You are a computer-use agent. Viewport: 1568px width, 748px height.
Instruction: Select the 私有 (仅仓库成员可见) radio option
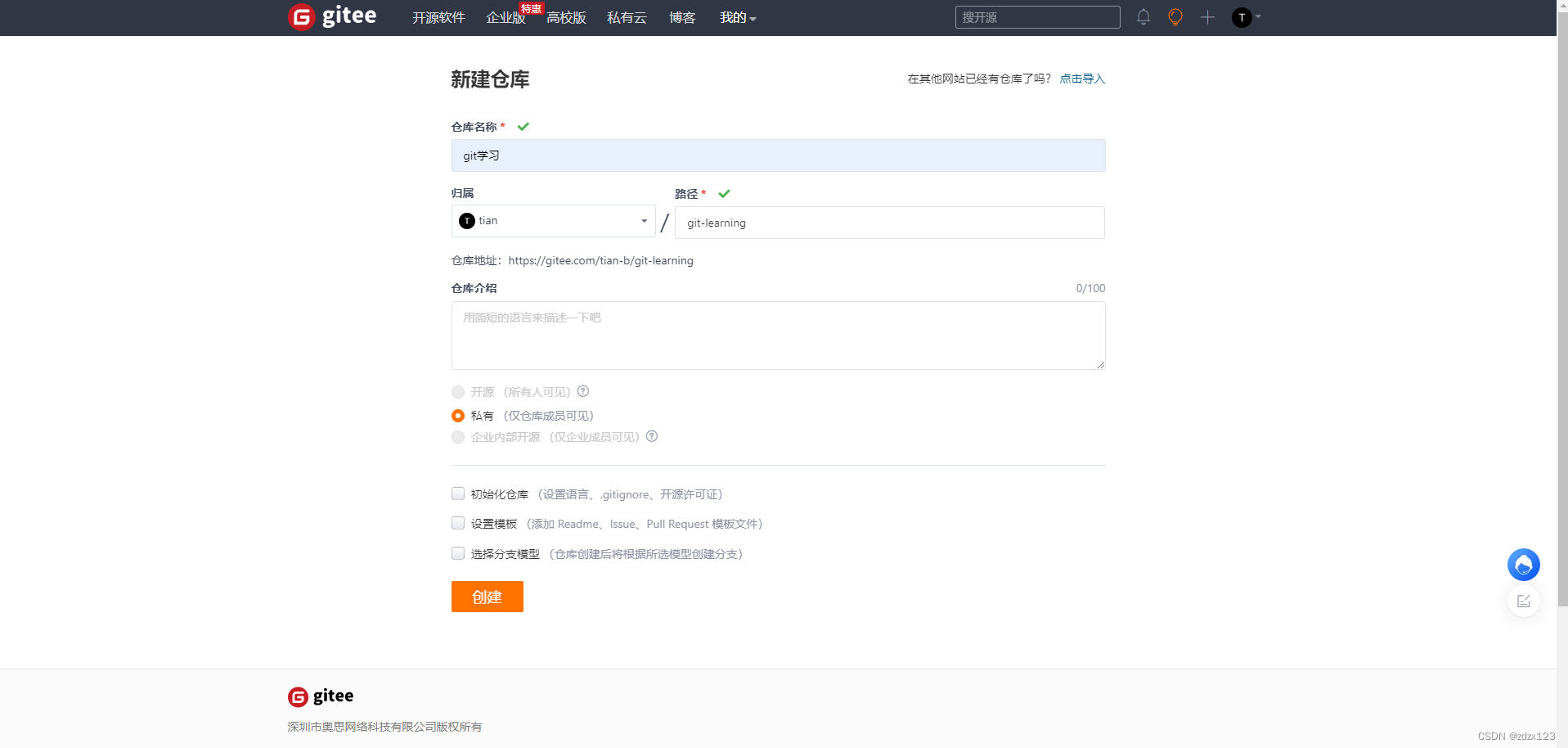click(458, 416)
